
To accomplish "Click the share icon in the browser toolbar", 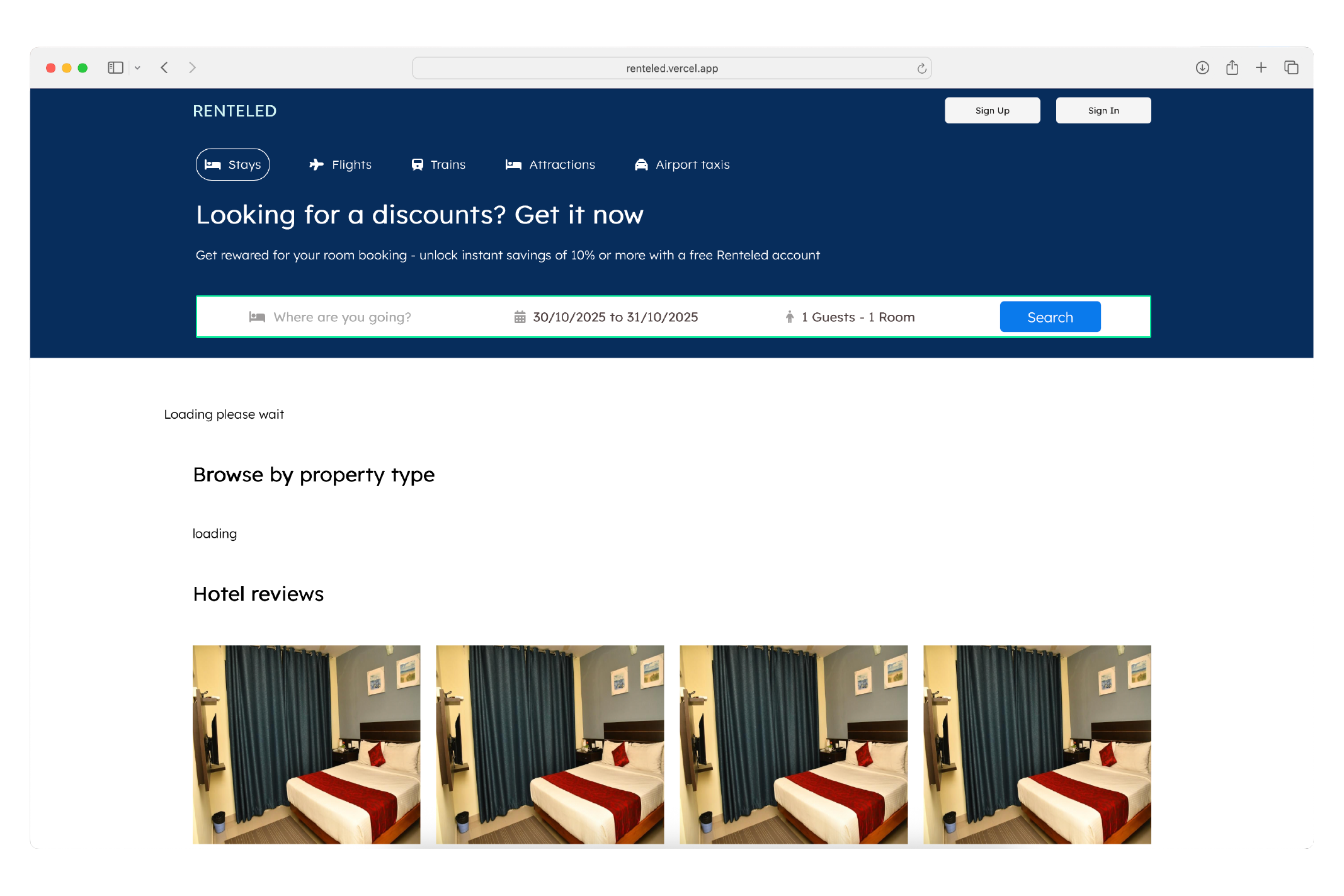I will (x=1232, y=67).
